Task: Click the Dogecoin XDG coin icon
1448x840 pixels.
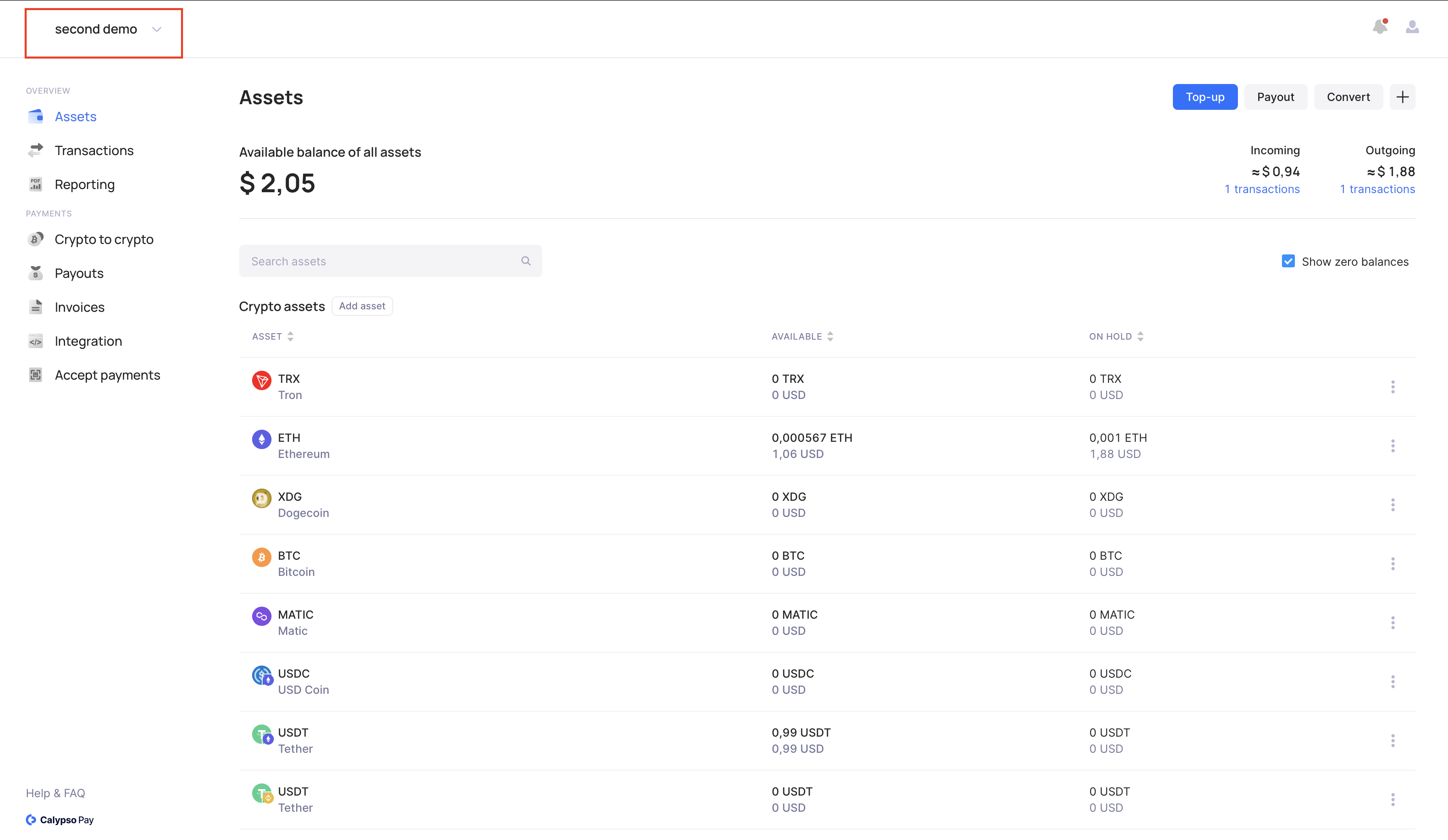Action: tap(261, 498)
